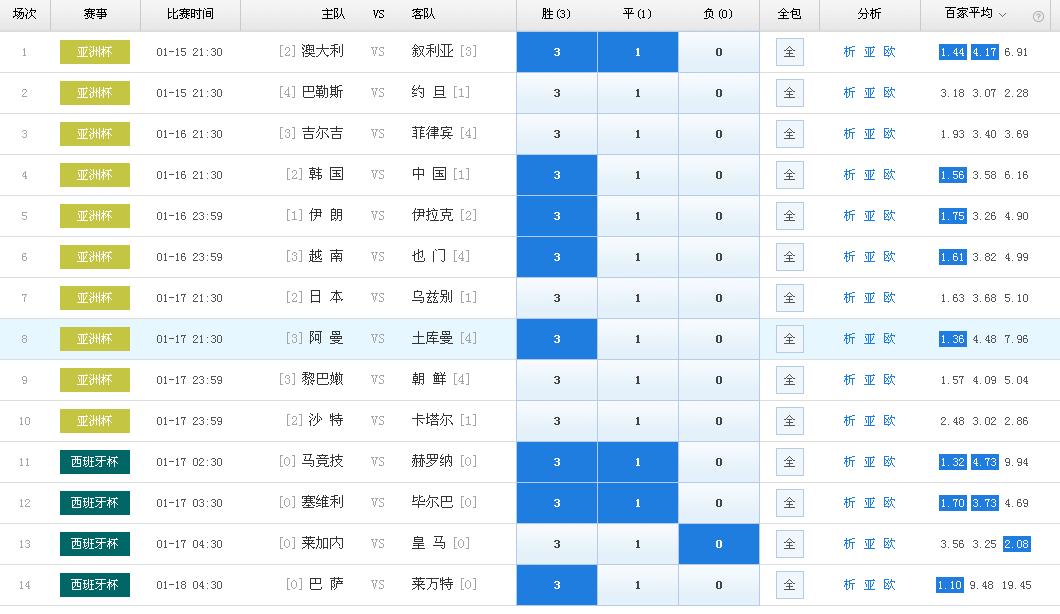Select draw (1) for 黎巴嫩 vs 朝鲜

click(x=637, y=380)
